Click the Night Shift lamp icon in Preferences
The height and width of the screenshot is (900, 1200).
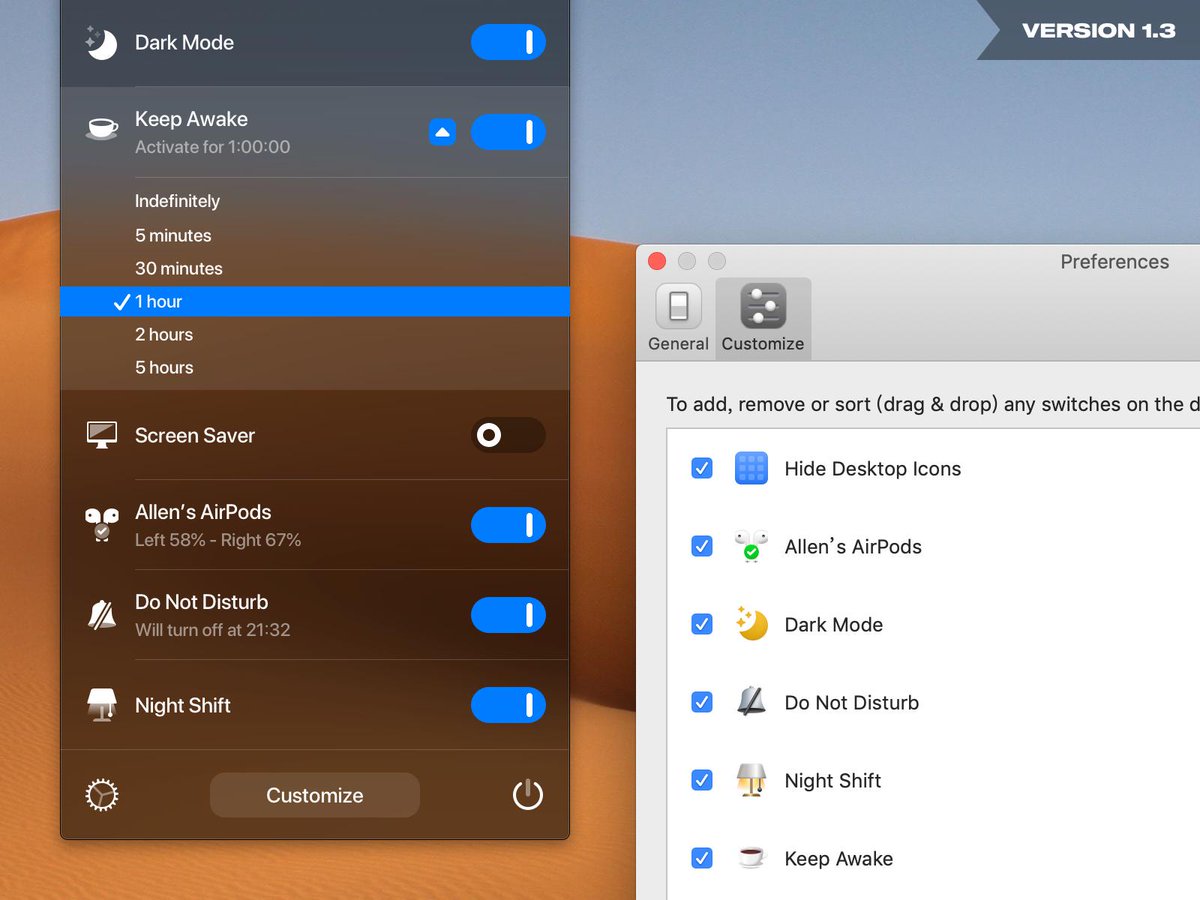tap(751, 780)
